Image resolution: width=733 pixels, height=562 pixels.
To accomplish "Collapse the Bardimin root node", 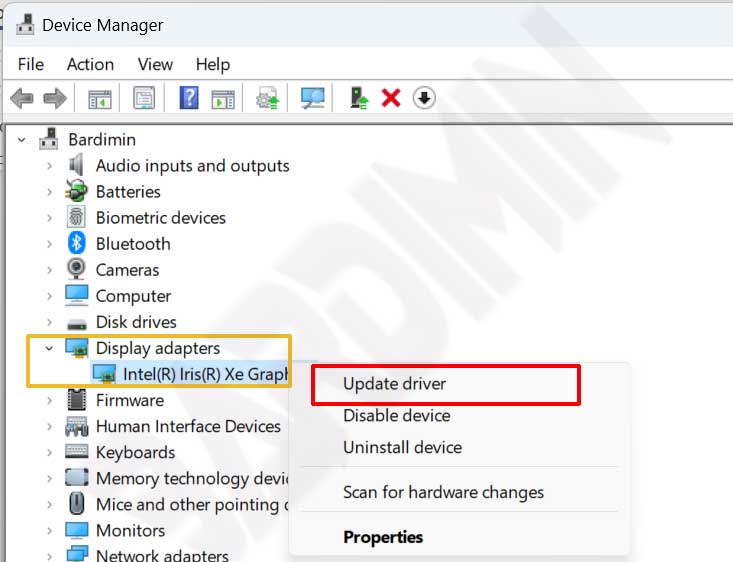I will (22, 139).
